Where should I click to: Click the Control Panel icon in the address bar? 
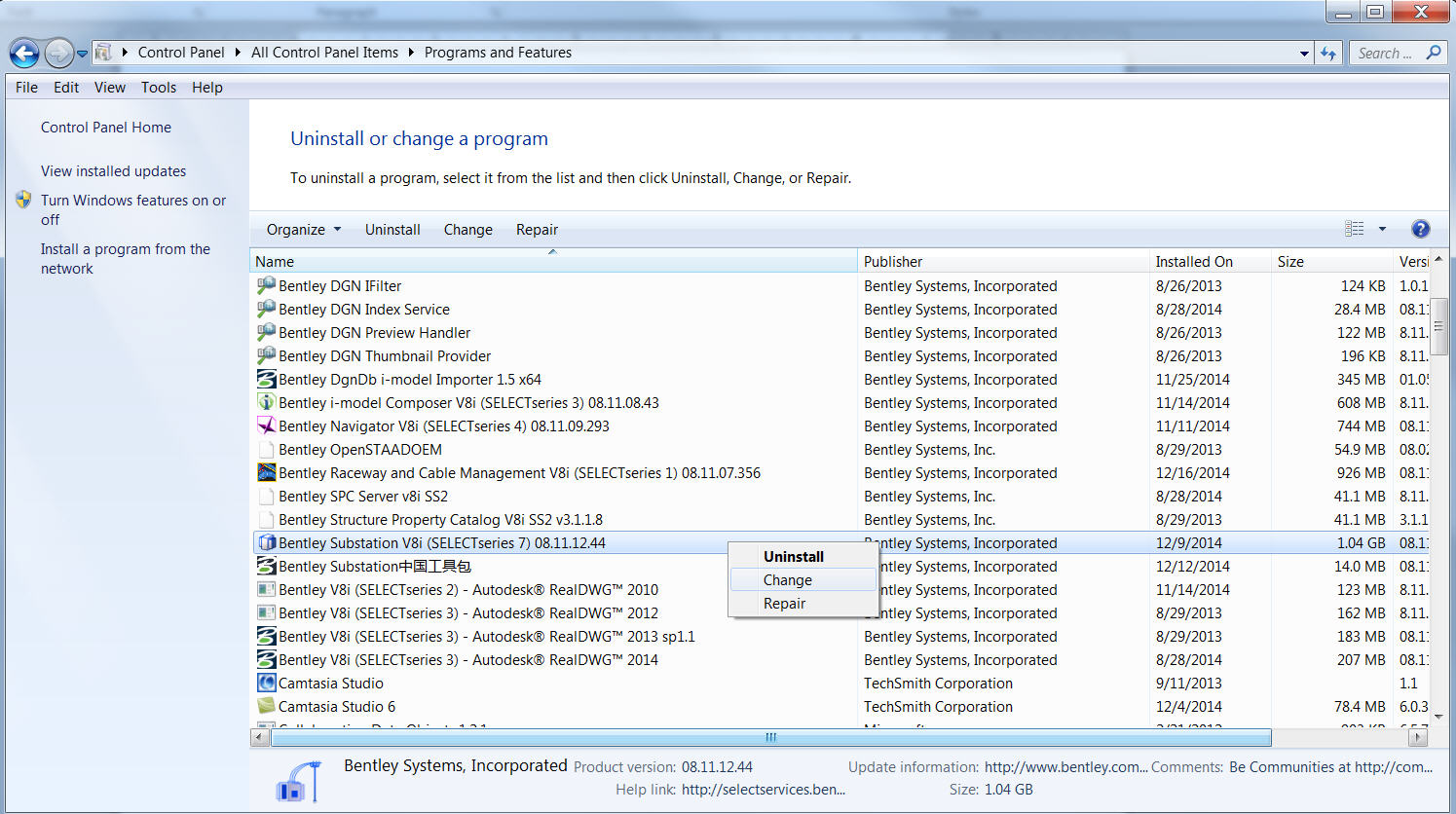pos(103,53)
